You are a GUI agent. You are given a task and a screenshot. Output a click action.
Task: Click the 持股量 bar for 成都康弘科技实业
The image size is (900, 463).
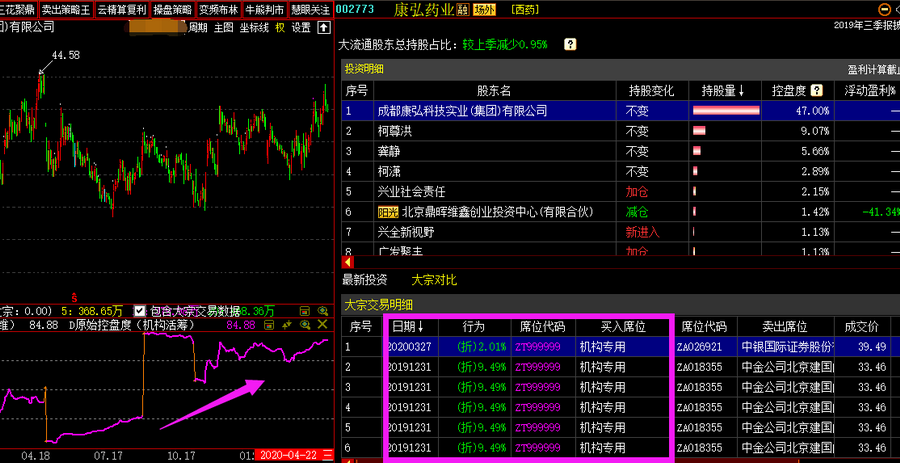click(x=718, y=111)
